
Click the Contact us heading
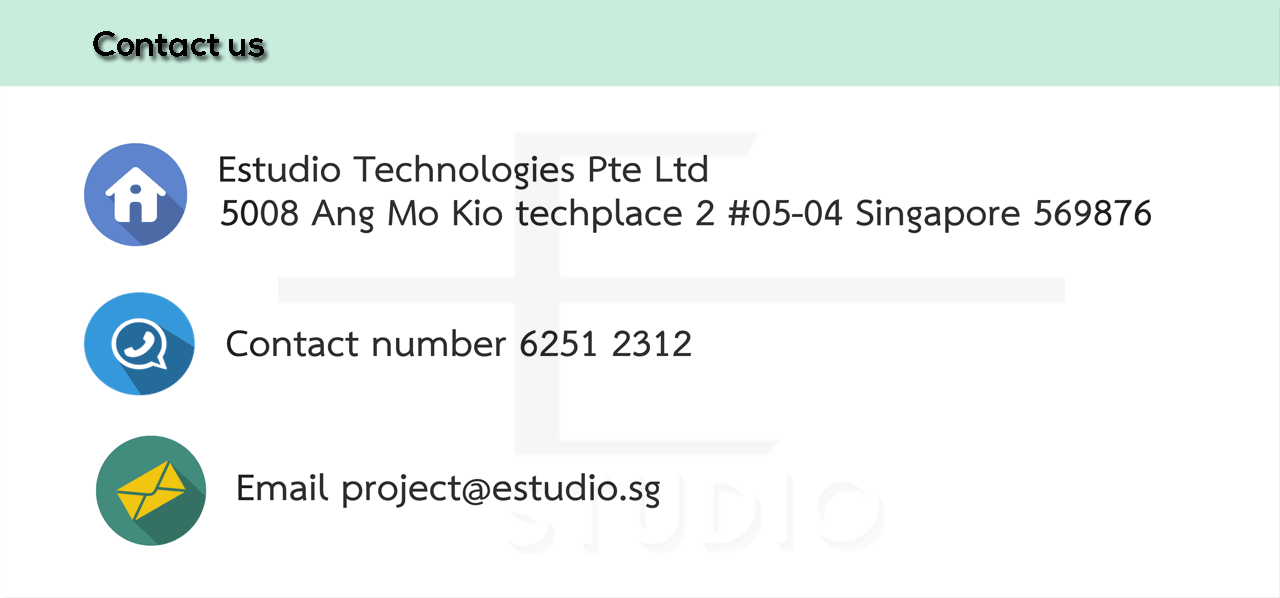pos(179,45)
